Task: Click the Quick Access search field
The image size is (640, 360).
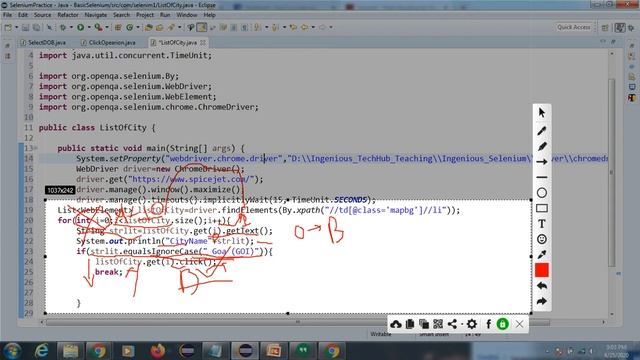Action: click(574, 27)
